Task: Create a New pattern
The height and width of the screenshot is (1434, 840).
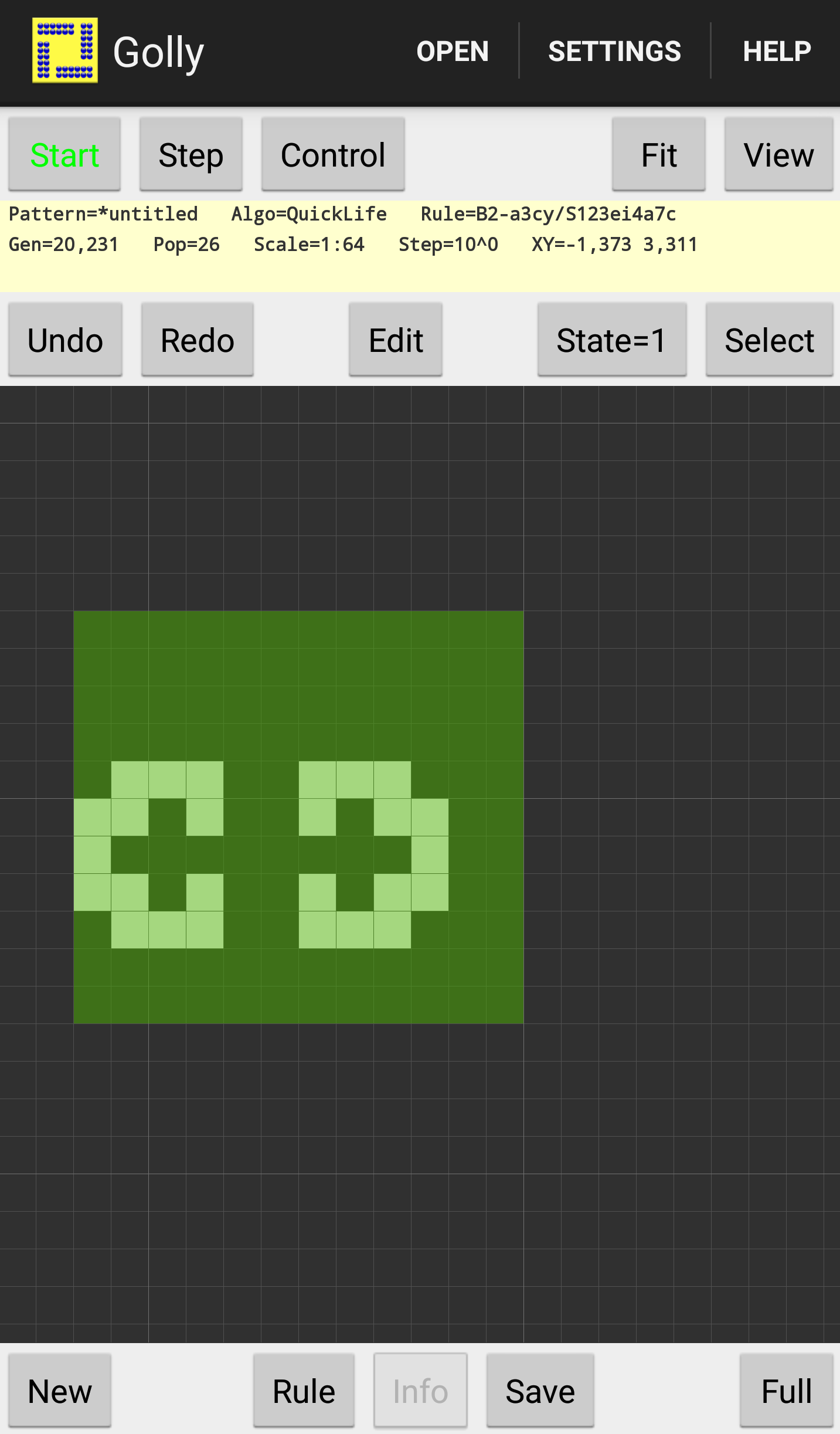Action: click(x=60, y=1391)
